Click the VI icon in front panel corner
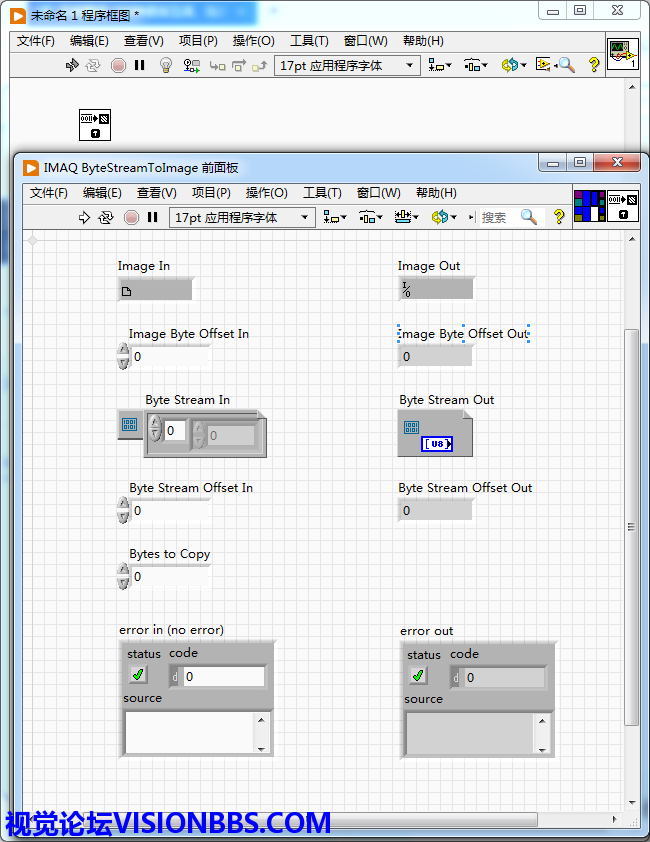This screenshot has width=650, height=842. [623, 206]
